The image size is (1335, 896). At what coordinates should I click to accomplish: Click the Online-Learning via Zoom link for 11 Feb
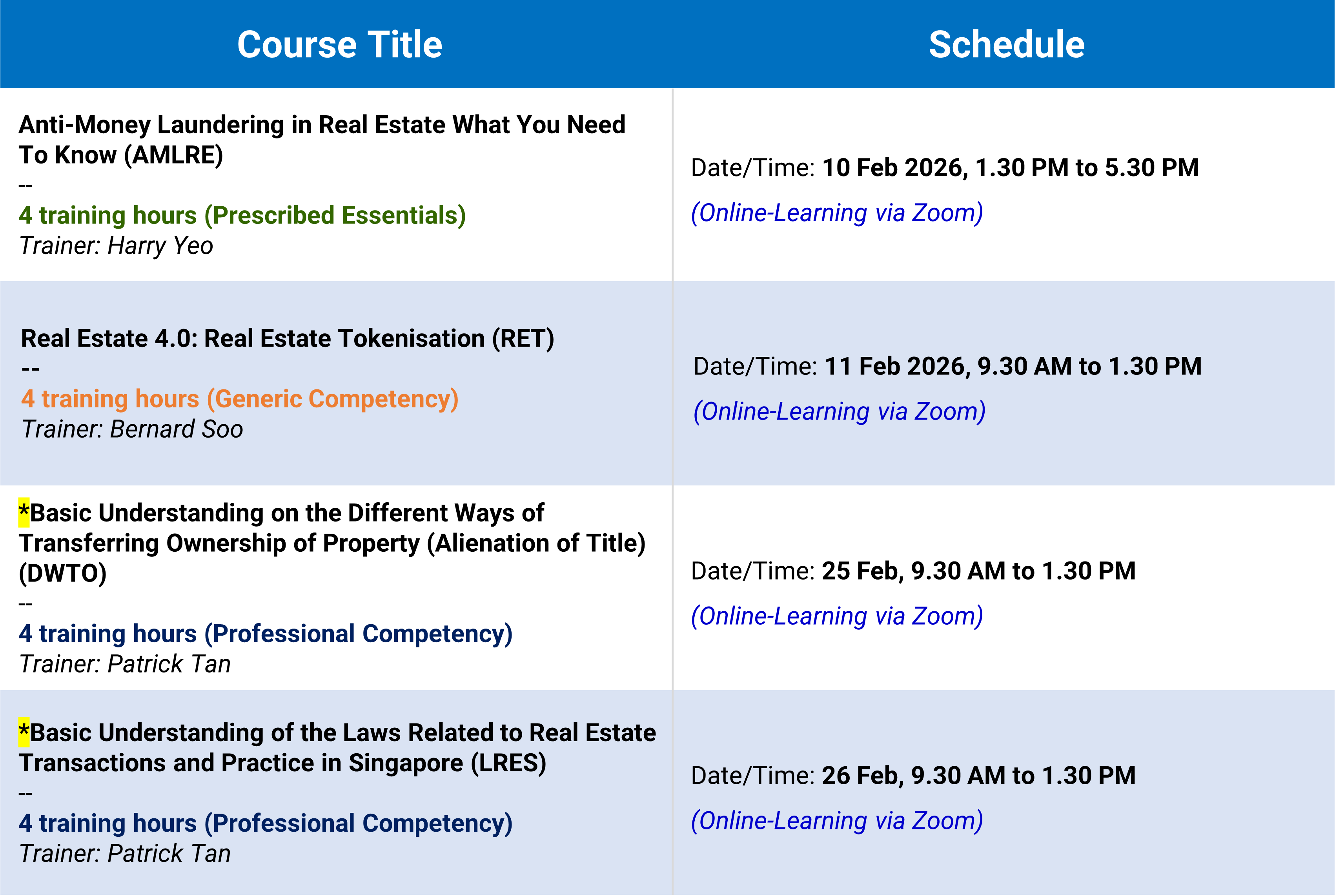tap(839, 411)
